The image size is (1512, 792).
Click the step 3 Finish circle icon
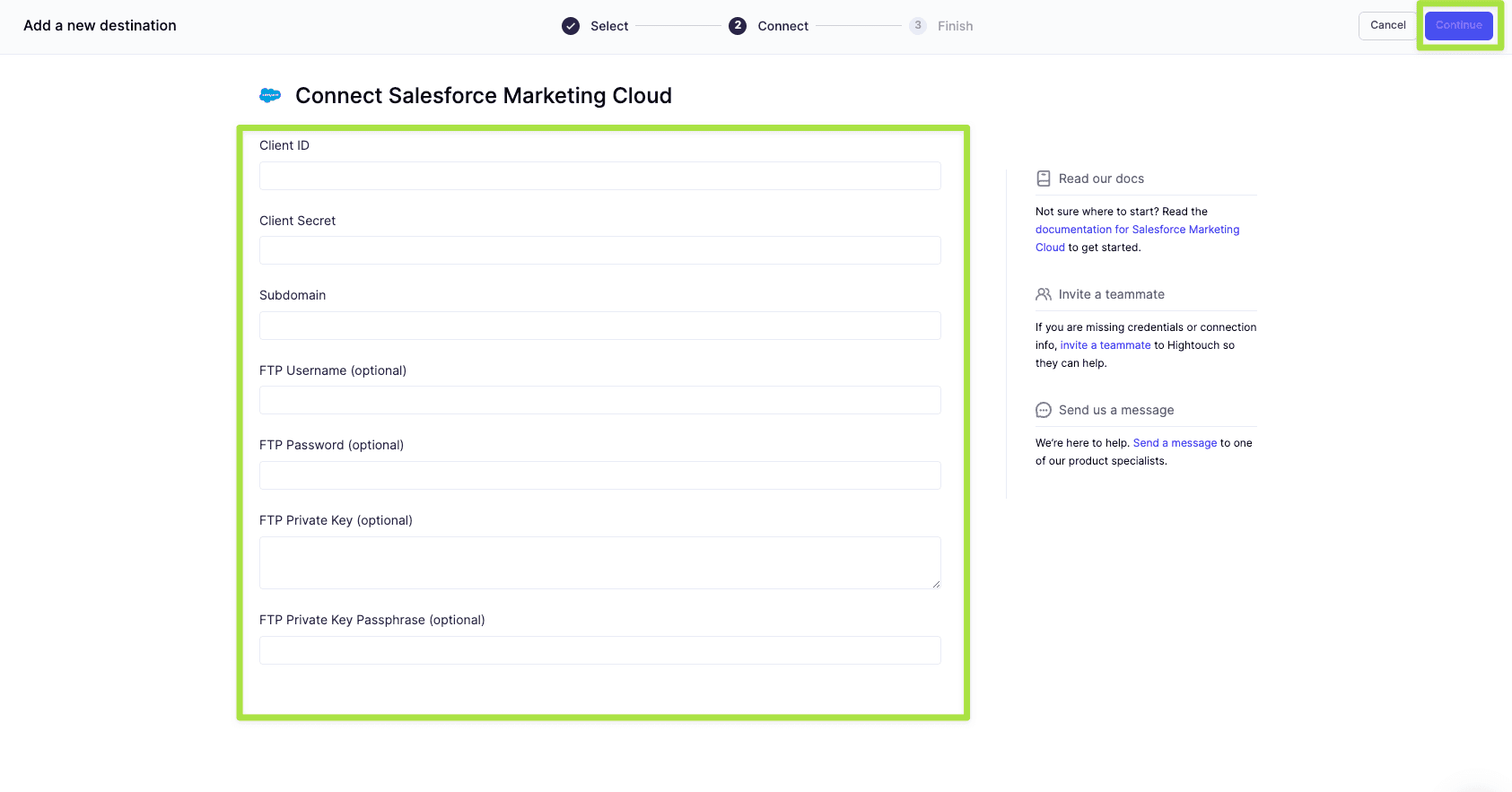click(917, 26)
